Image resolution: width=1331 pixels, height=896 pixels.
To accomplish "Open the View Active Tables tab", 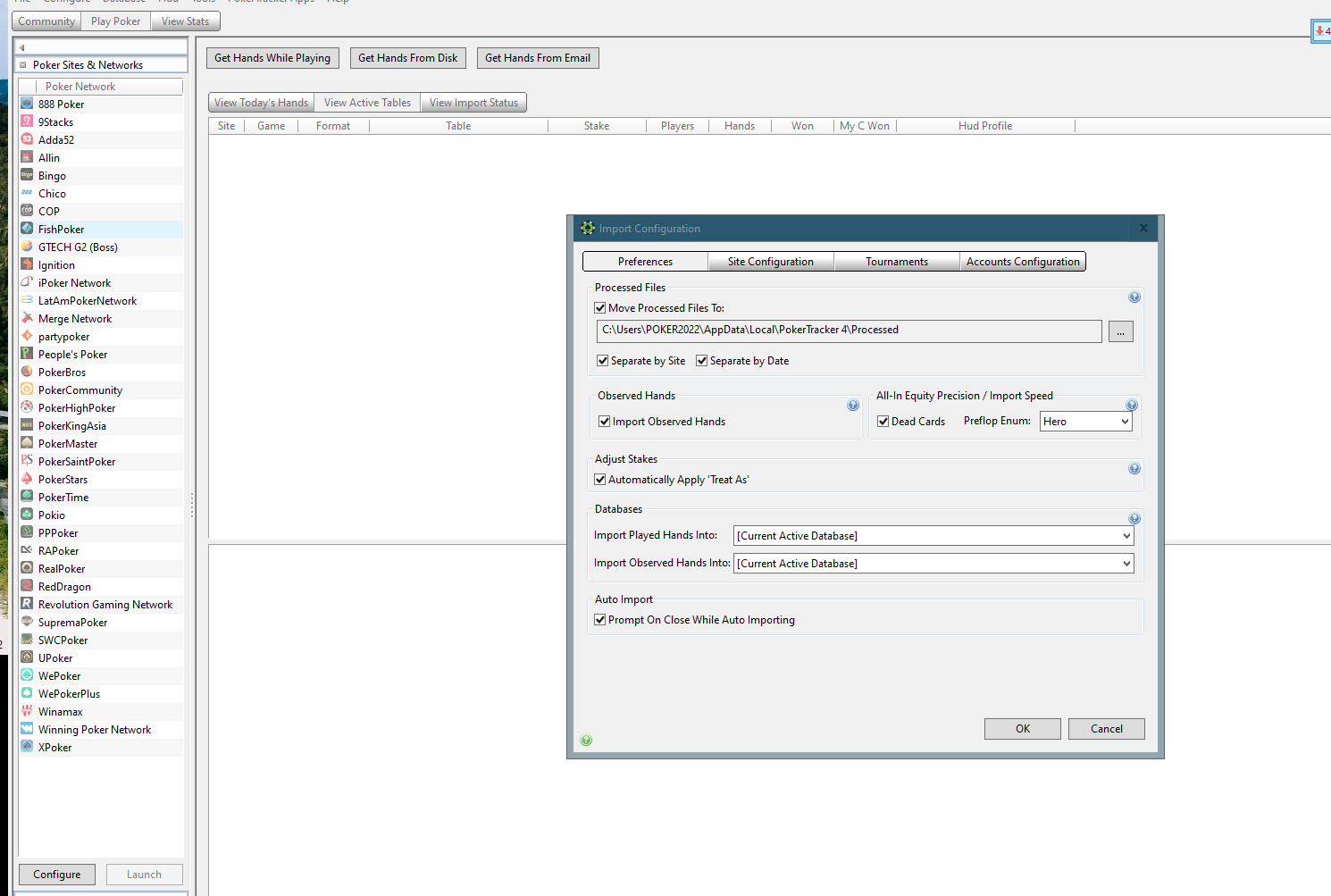I will coord(367,103).
